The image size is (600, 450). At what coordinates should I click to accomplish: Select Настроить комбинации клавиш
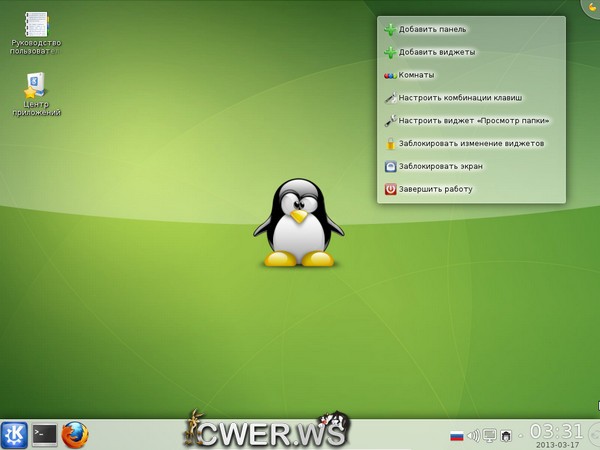(471, 98)
